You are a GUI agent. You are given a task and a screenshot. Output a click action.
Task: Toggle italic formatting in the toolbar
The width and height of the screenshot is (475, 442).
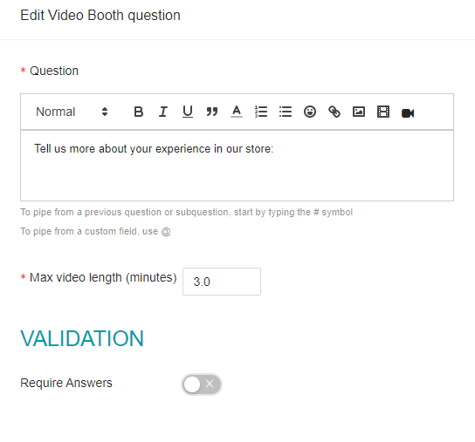click(163, 112)
